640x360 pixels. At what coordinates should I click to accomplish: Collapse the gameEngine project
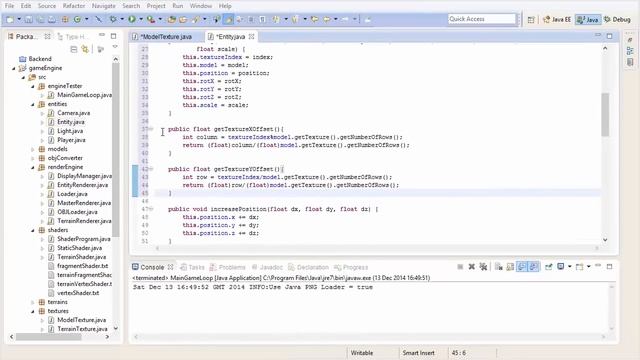14,68
